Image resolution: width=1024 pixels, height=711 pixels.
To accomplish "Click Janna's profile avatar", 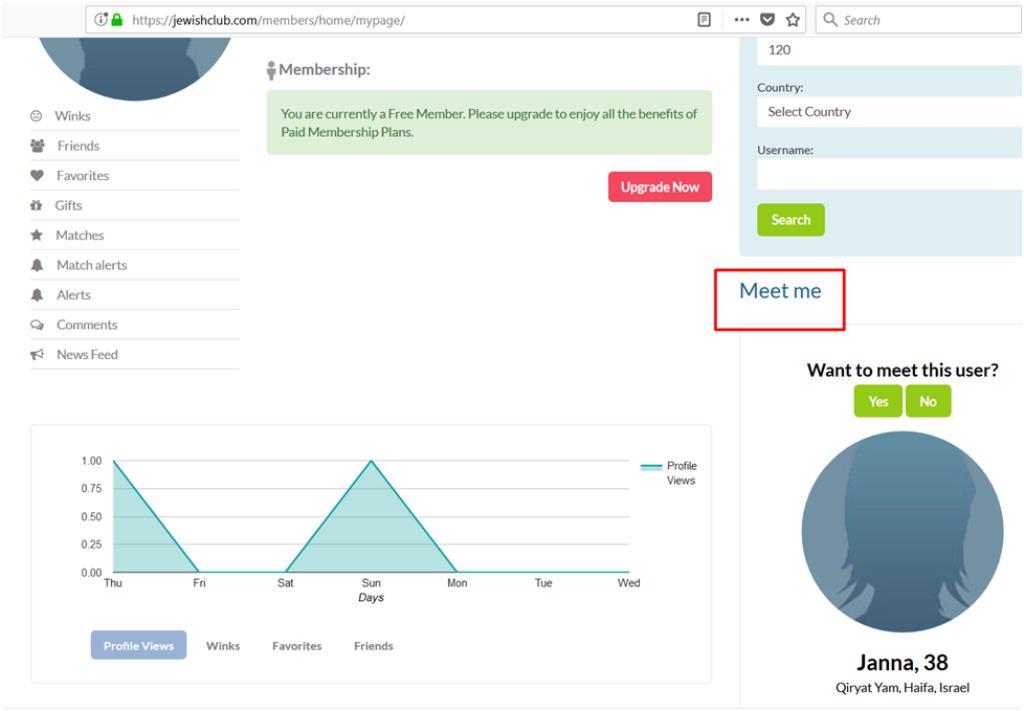I will point(903,531).
